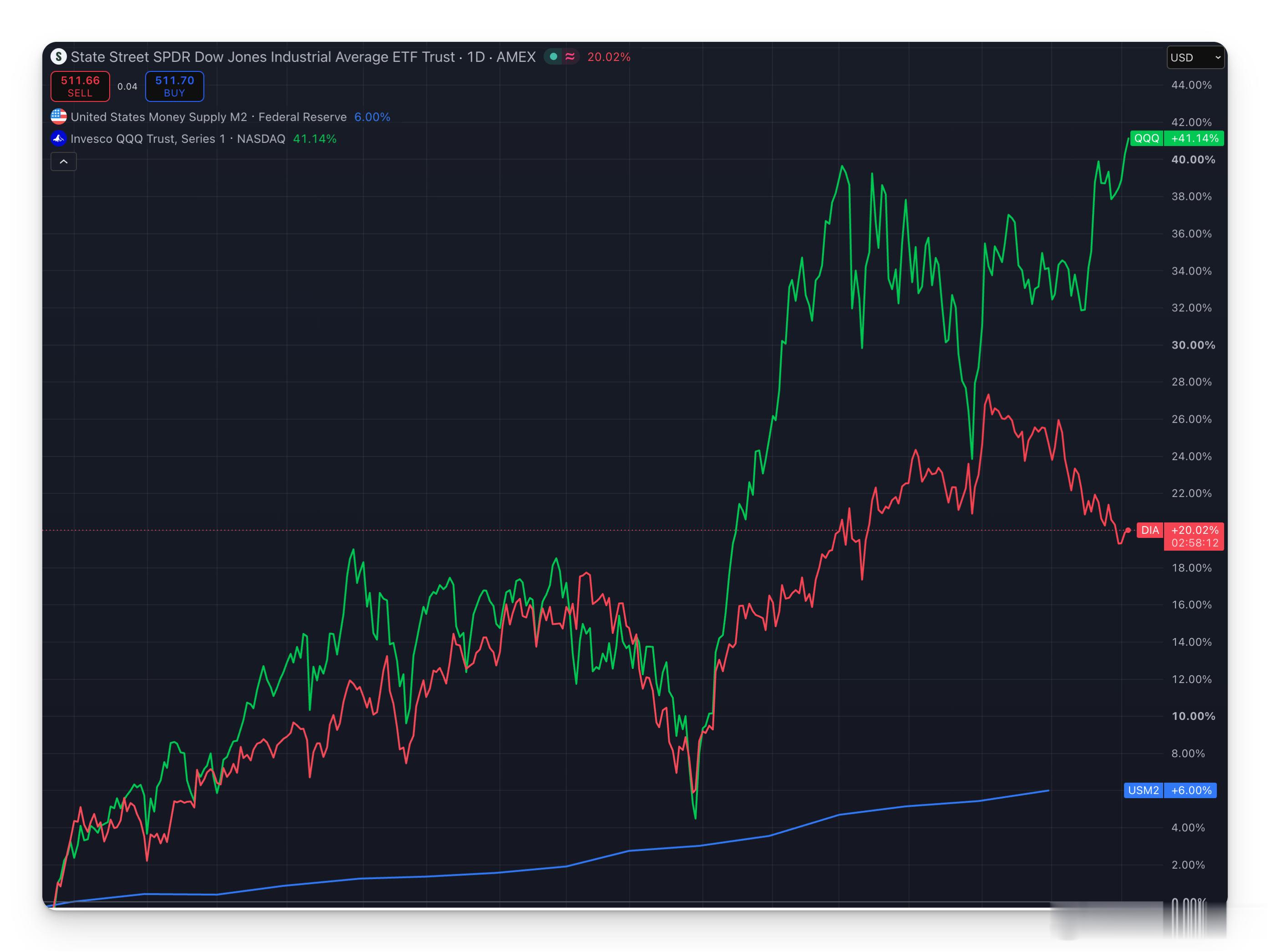Click the State Street SPDR Dow Jones title
The height and width of the screenshot is (952, 1271).
[x=263, y=57]
